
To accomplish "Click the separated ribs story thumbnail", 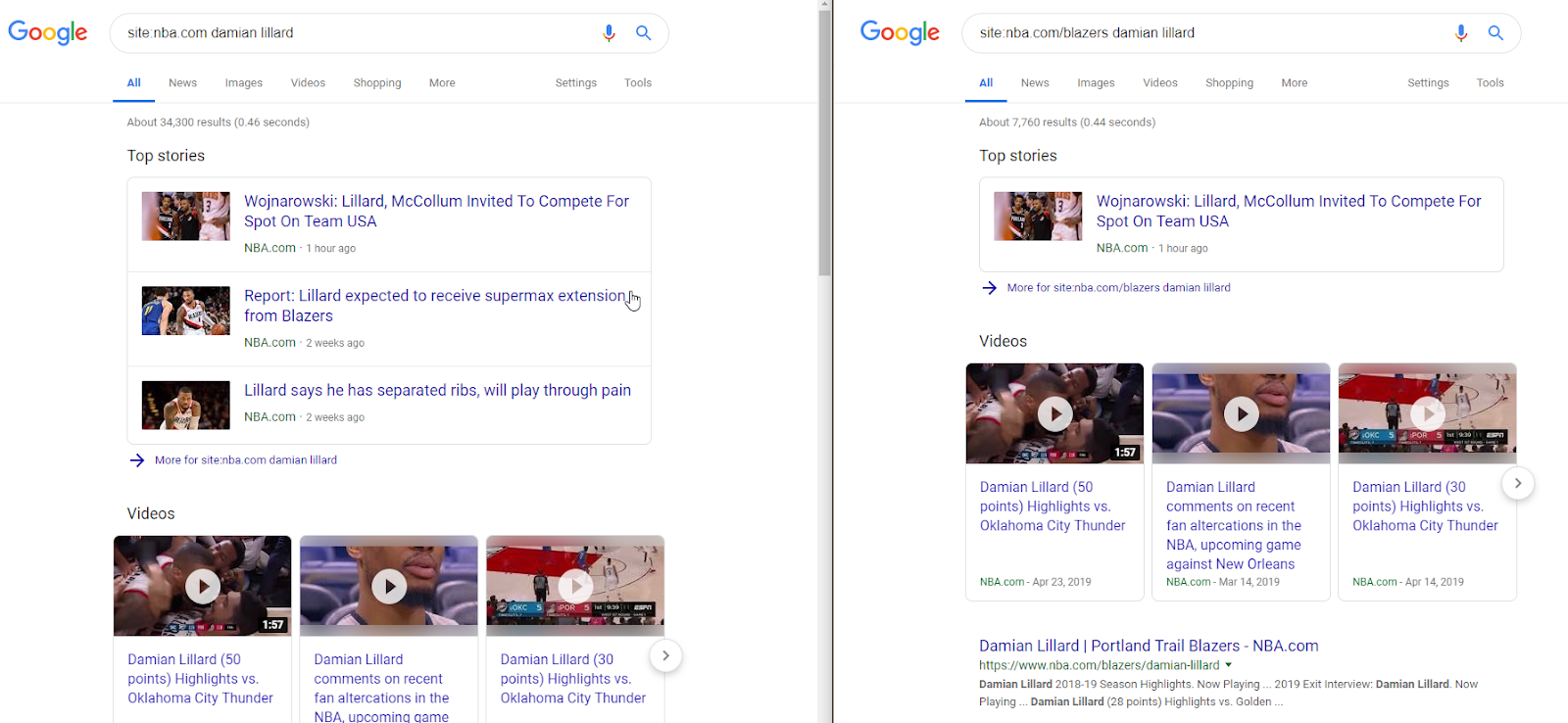I will click(186, 406).
